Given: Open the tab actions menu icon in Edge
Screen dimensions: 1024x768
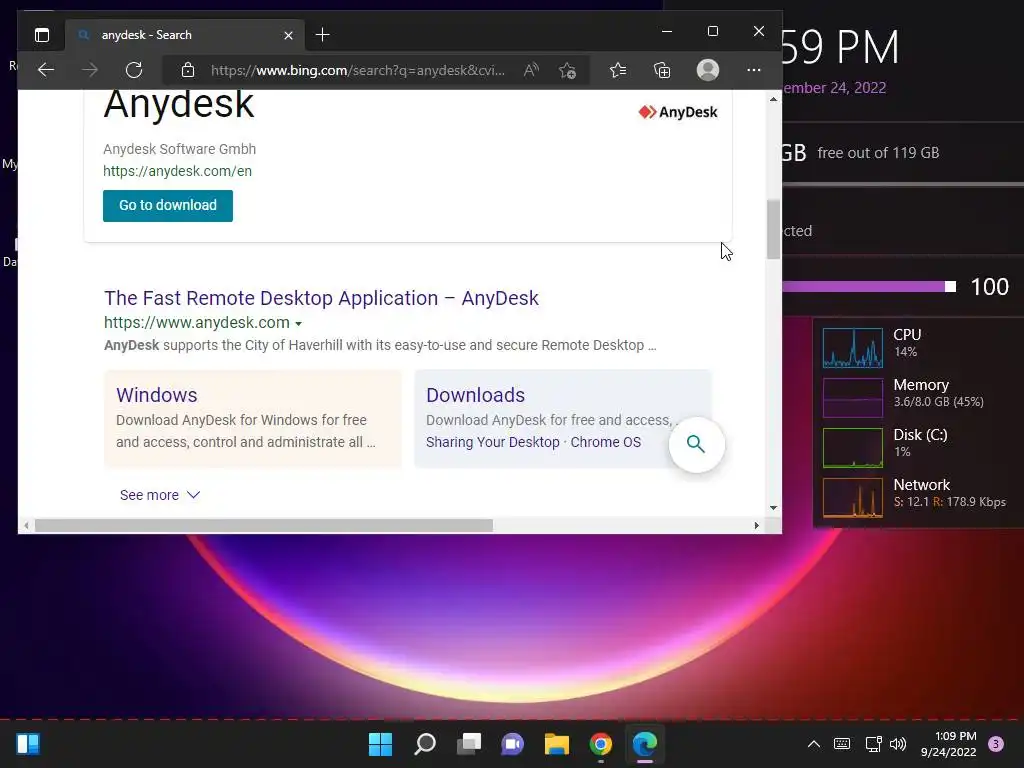Looking at the screenshot, I should tap(42, 35).
